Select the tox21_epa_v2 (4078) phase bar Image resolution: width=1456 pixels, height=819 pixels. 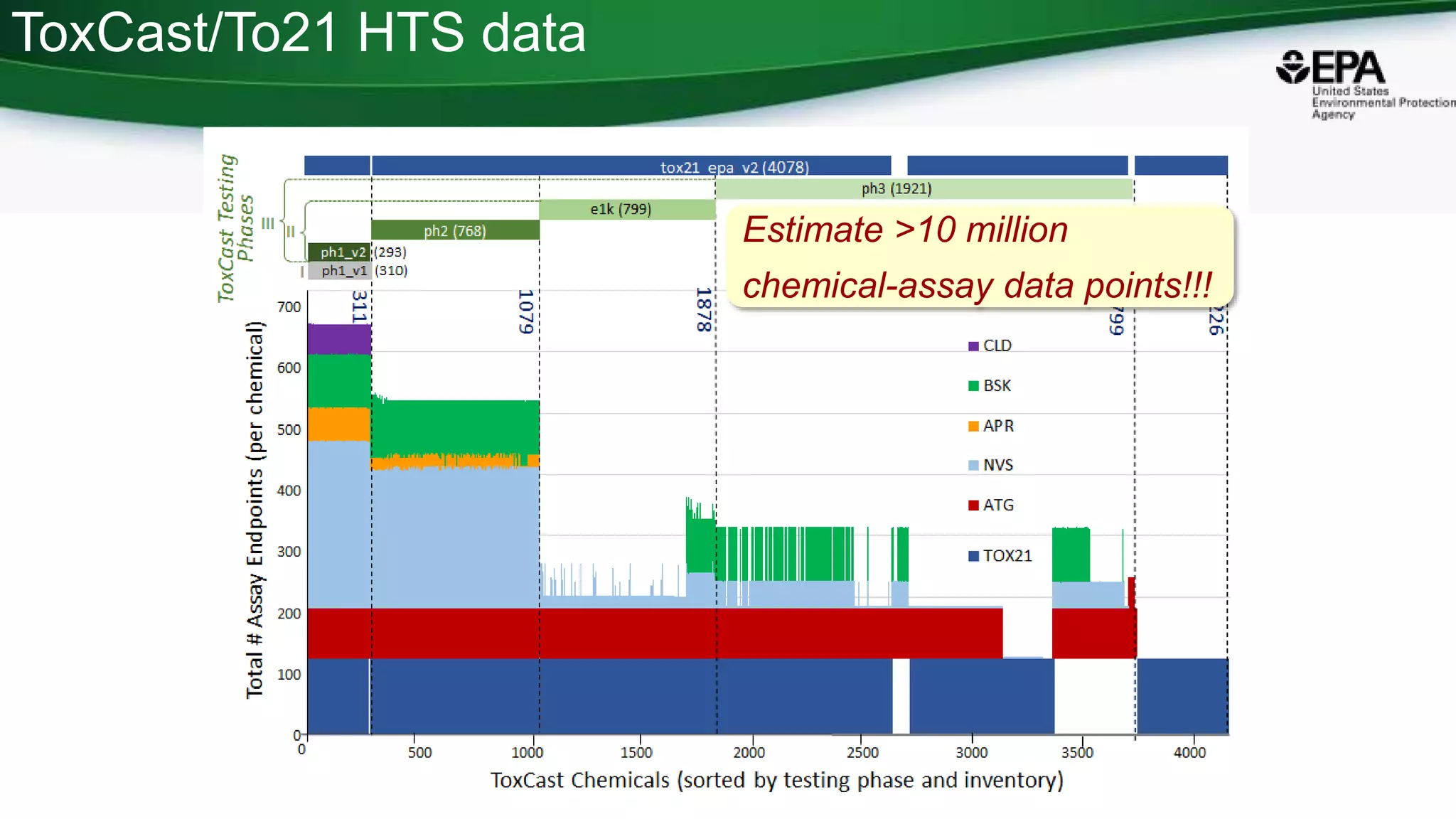tap(734, 167)
